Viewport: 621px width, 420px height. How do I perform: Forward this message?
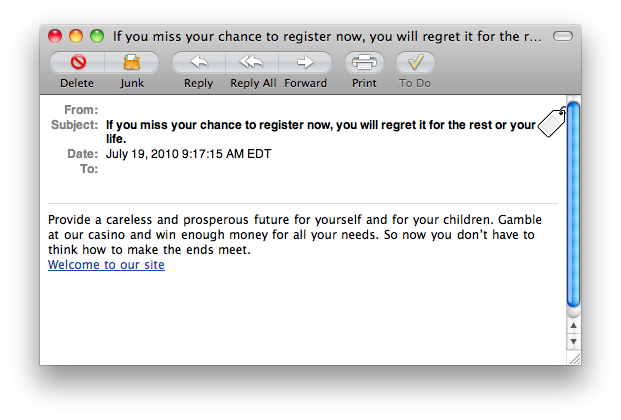click(x=305, y=62)
